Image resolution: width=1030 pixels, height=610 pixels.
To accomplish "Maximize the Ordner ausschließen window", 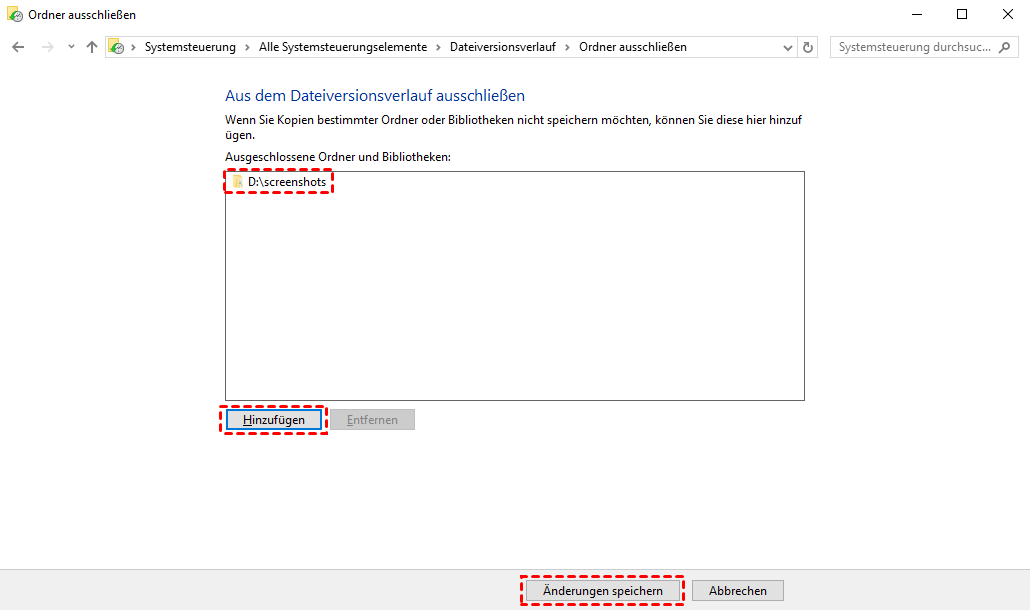I will 961,15.
